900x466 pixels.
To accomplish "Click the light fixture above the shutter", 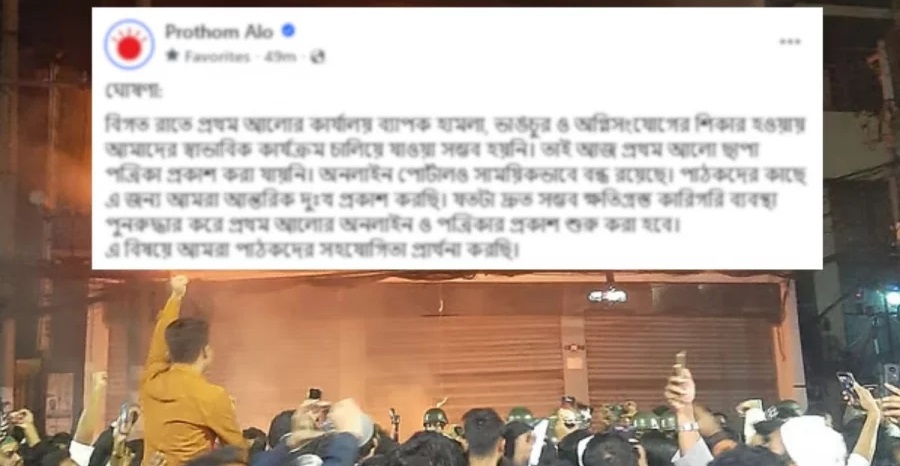I will tap(607, 296).
